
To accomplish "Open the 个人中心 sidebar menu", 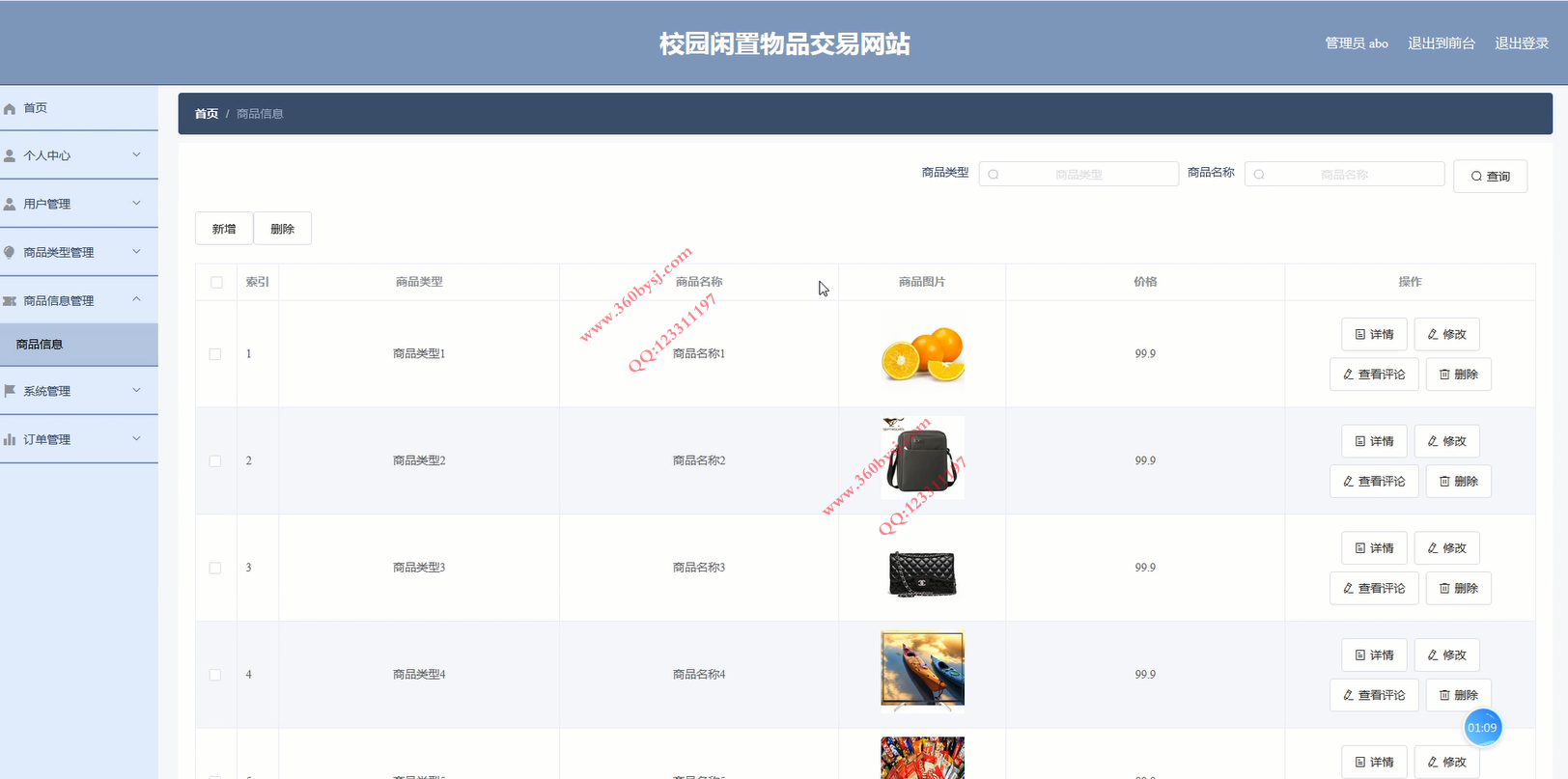I will pos(79,155).
